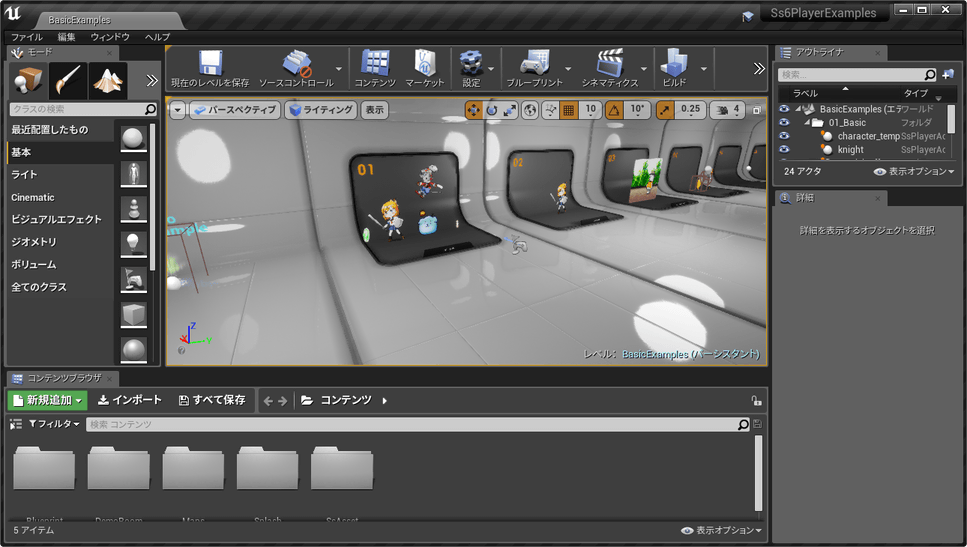Image resolution: width=967 pixels, height=547 pixels.
Task: Open the ファイル menu
Action: (x=27, y=37)
